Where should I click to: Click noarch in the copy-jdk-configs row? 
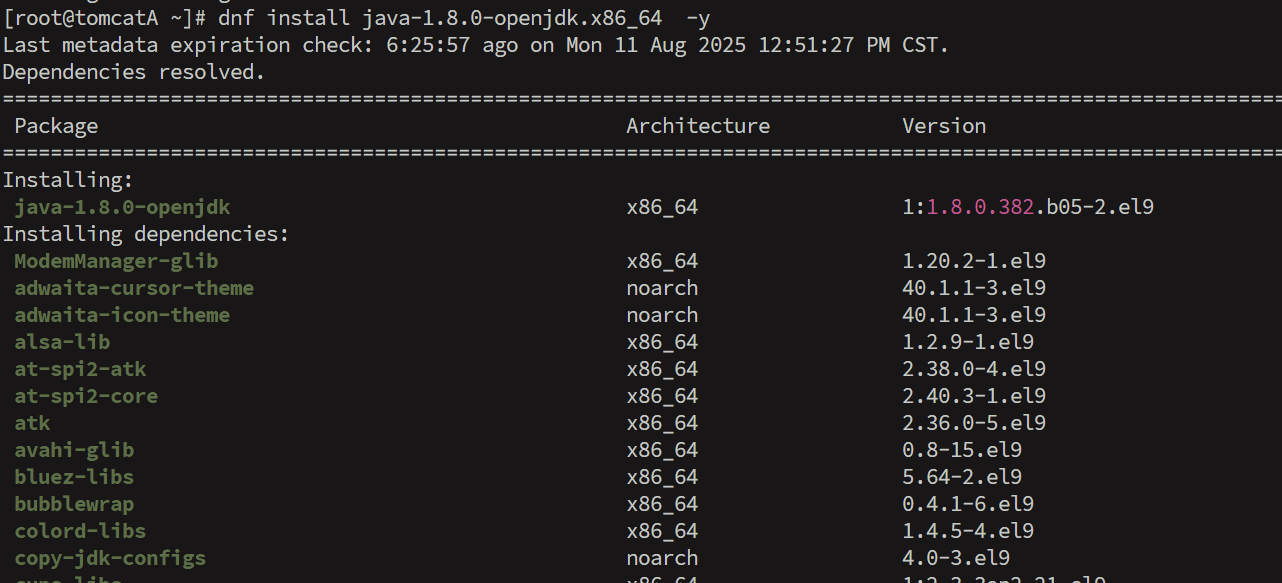pos(662,558)
